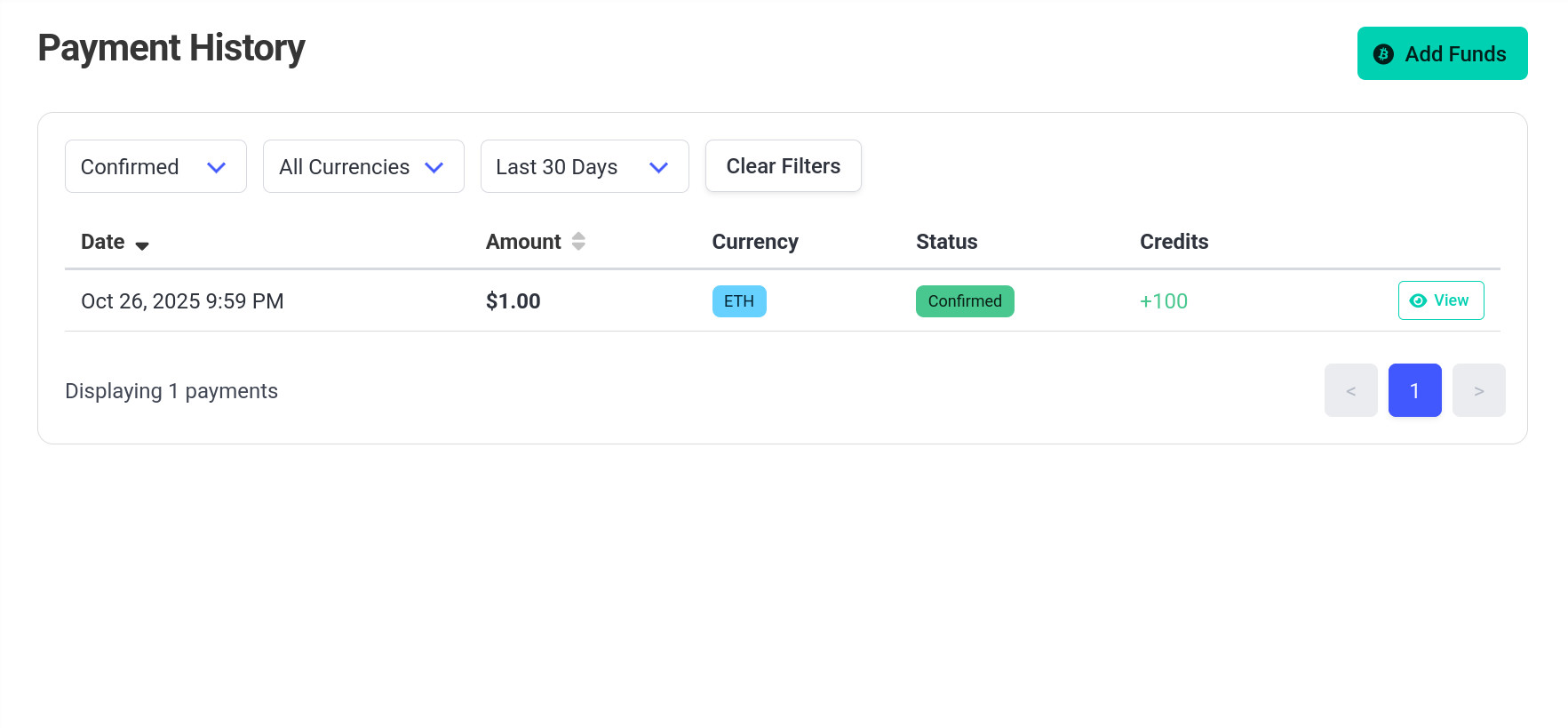Click the Displaying 1 payments text
The image size is (1568, 728).
tap(171, 391)
